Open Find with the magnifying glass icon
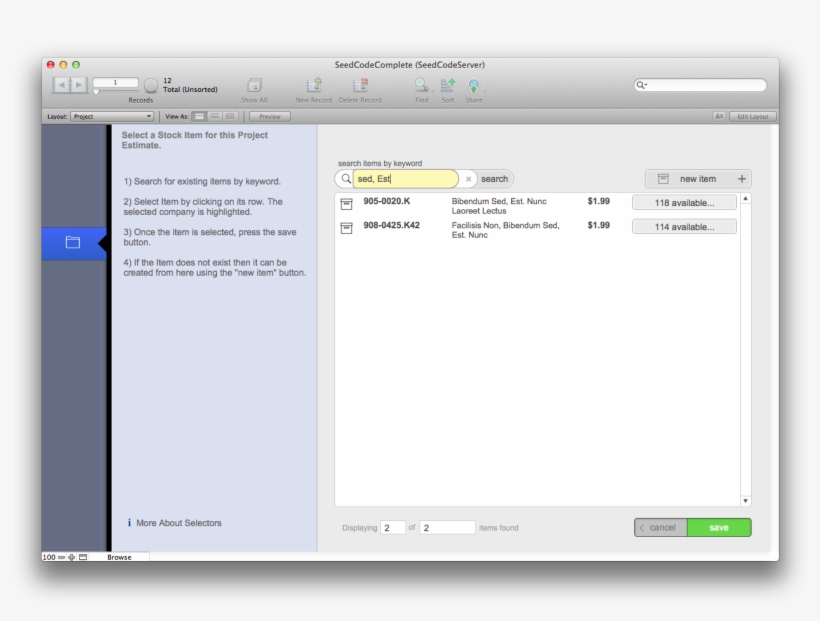820x621 pixels. (422, 85)
